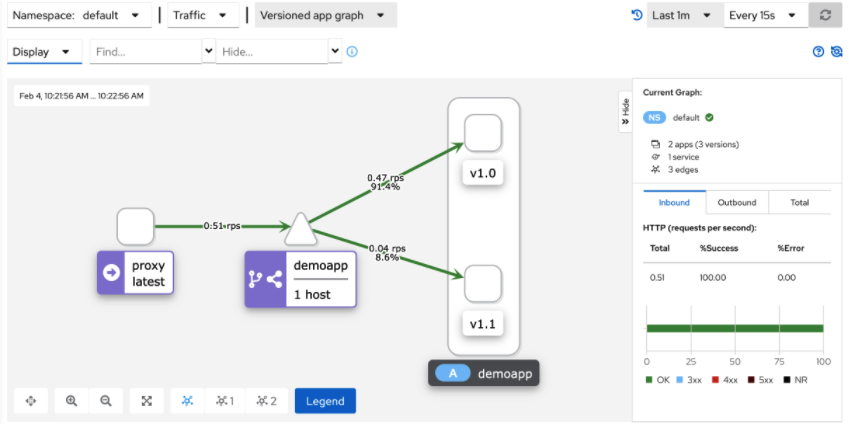Click the Legend button

coord(325,401)
